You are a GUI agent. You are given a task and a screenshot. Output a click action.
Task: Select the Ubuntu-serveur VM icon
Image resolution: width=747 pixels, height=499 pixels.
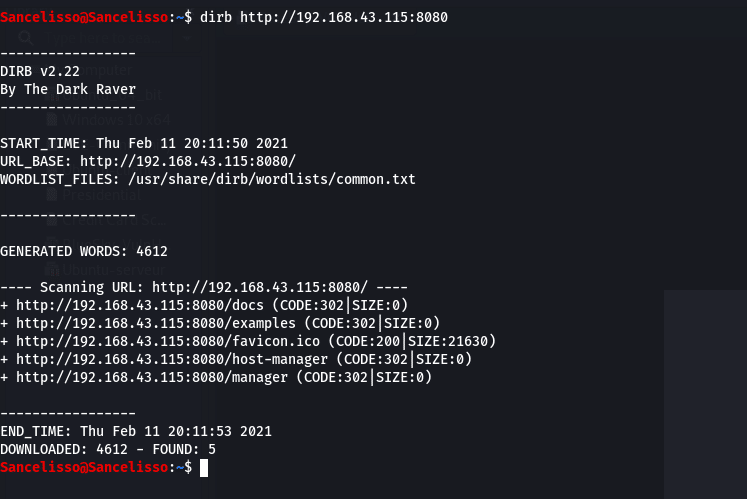52,270
